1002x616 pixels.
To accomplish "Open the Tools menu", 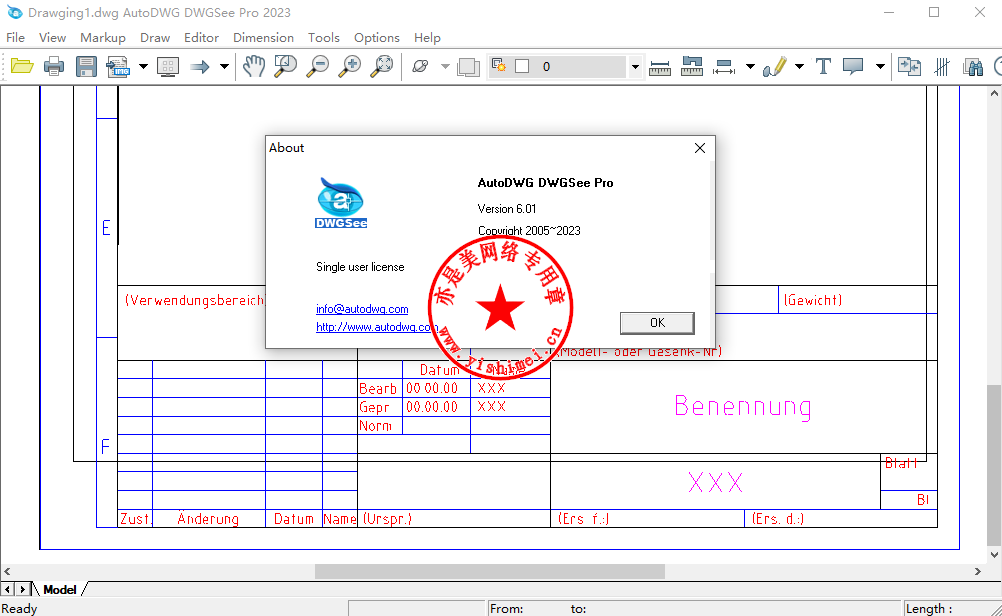I will click(x=324, y=38).
